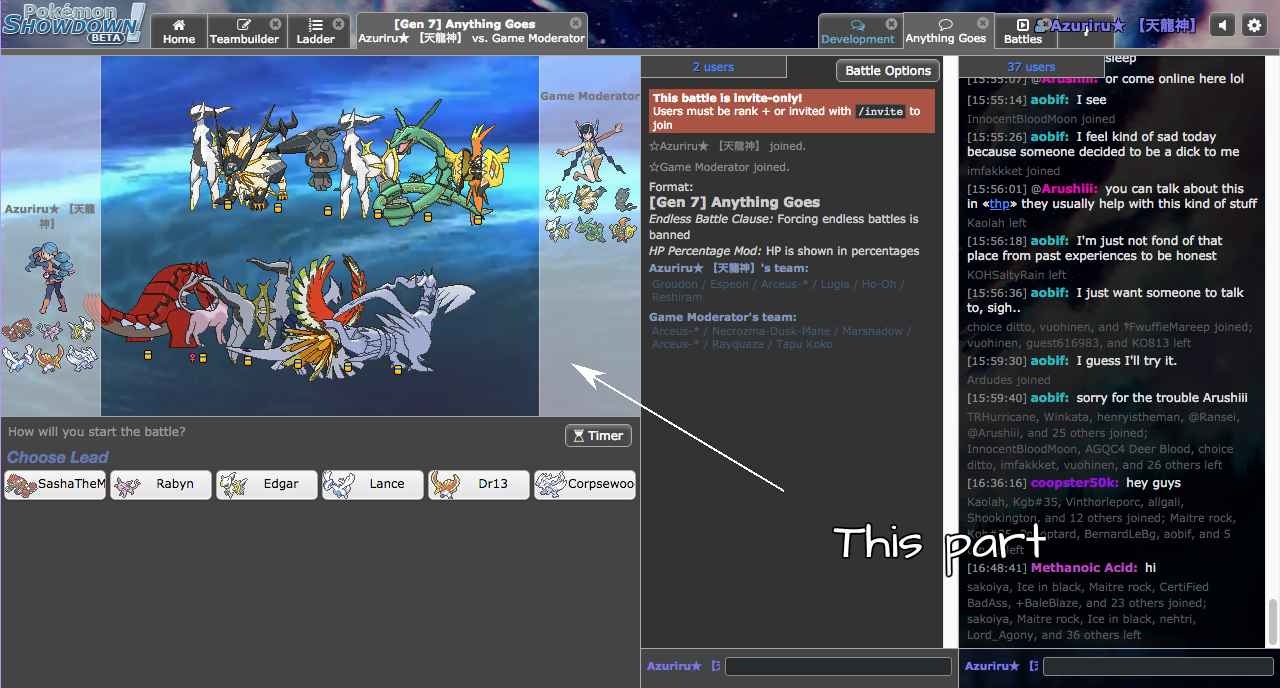Close the Development chat tab
The width and height of the screenshot is (1280, 688).
point(891,24)
